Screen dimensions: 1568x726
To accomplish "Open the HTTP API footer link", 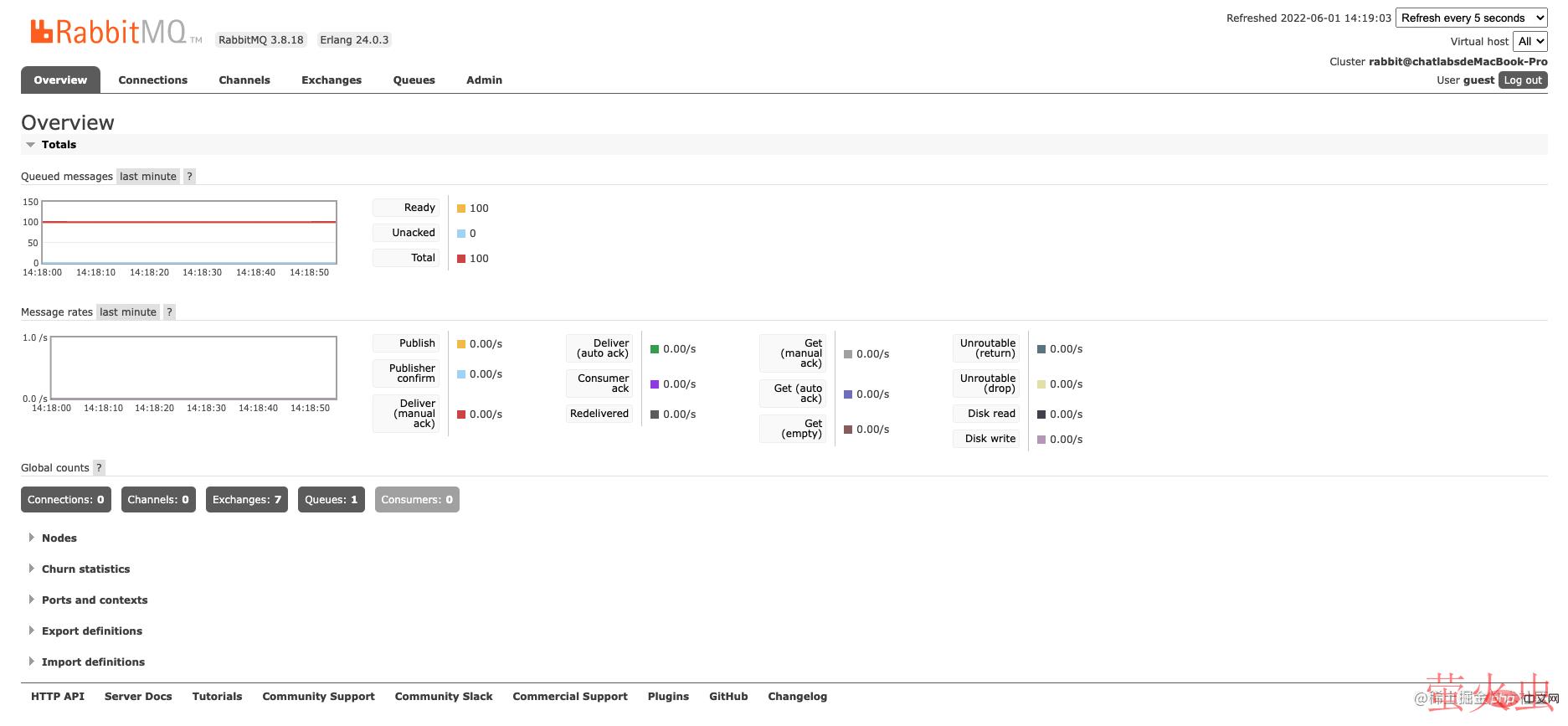I will coord(58,697).
